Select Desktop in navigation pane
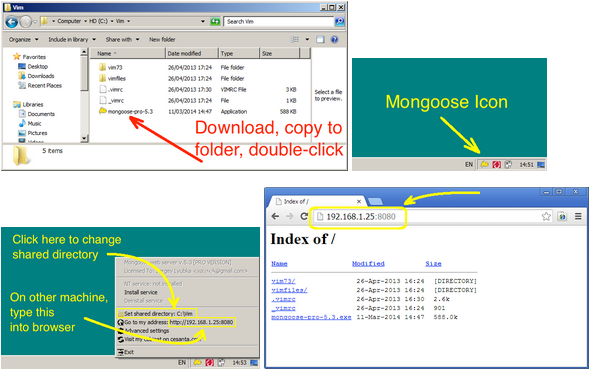The image size is (590, 370). [x=33, y=67]
